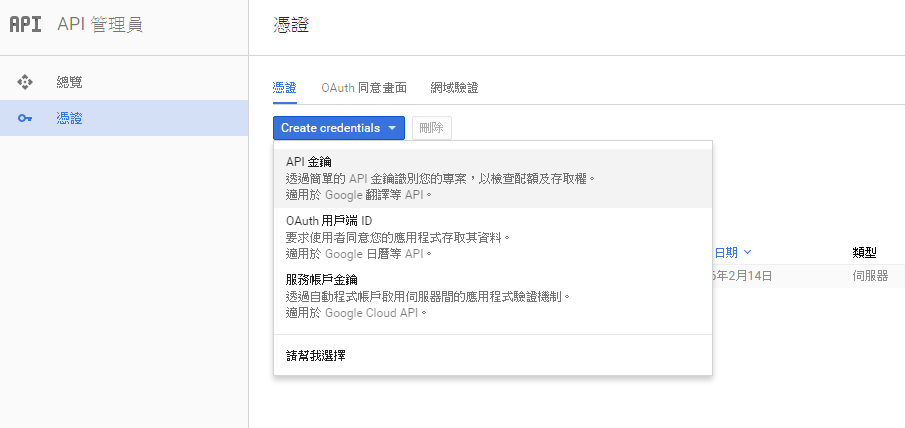
Task: Choose API 金鑰 from the dropdown menu
Action: point(493,178)
